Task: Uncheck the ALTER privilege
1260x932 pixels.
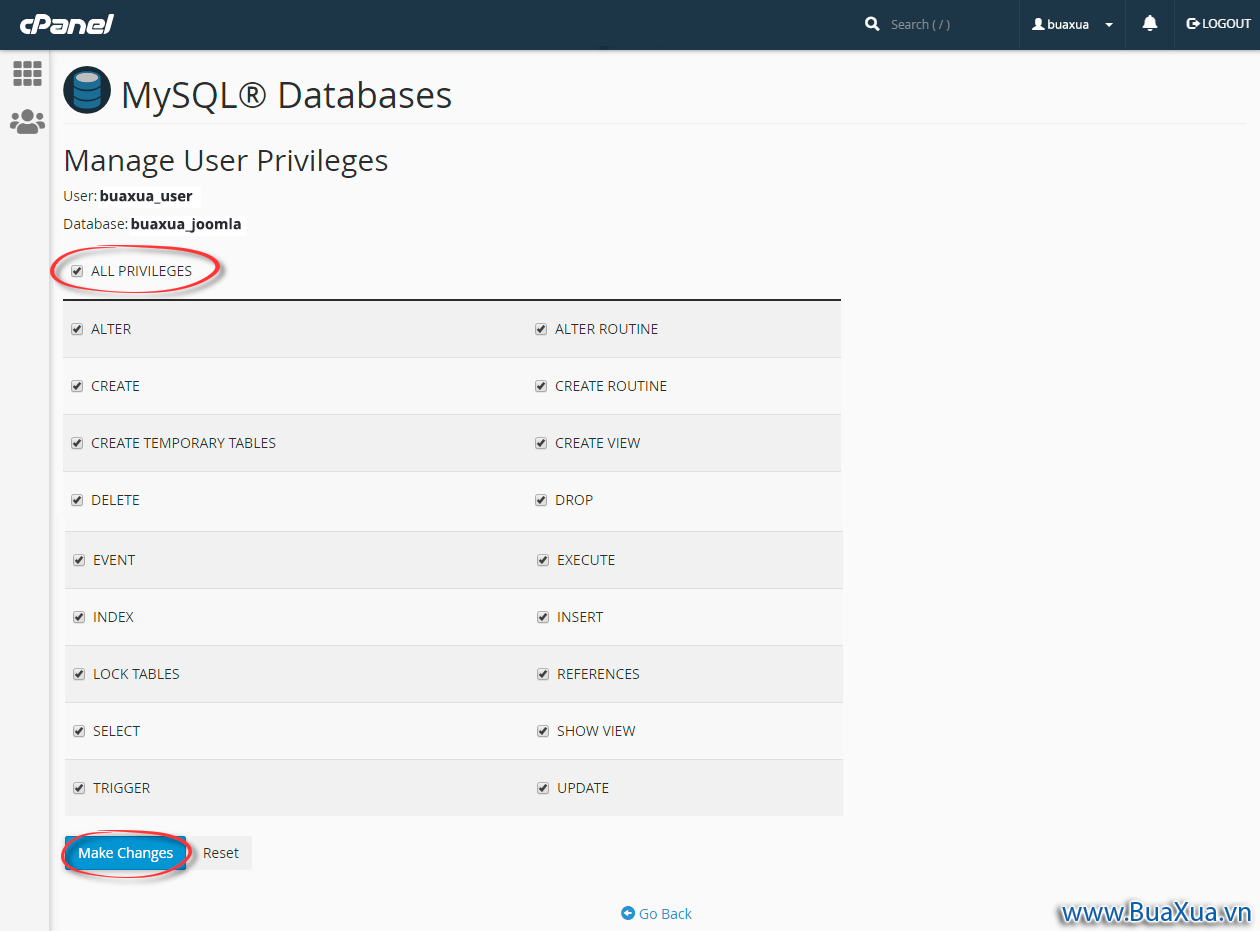Action: 77,329
